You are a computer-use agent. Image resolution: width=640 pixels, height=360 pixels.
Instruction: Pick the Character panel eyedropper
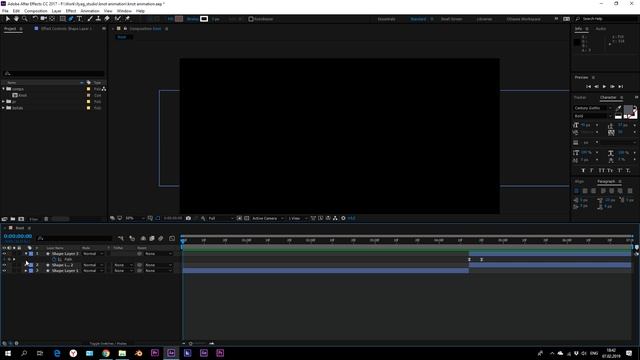pyautogui.click(x=618, y=109)
